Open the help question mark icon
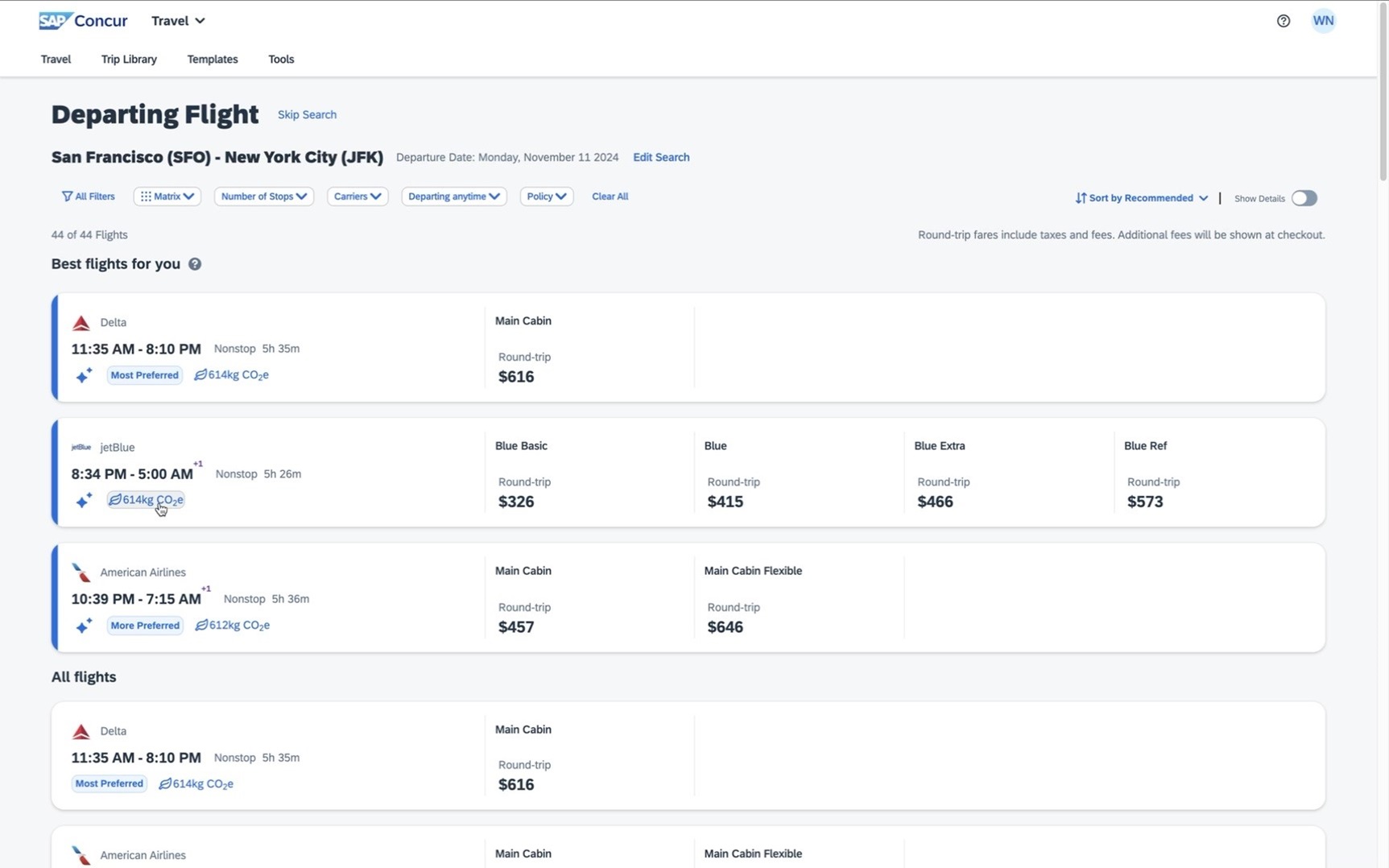 tap(1284, 21)
